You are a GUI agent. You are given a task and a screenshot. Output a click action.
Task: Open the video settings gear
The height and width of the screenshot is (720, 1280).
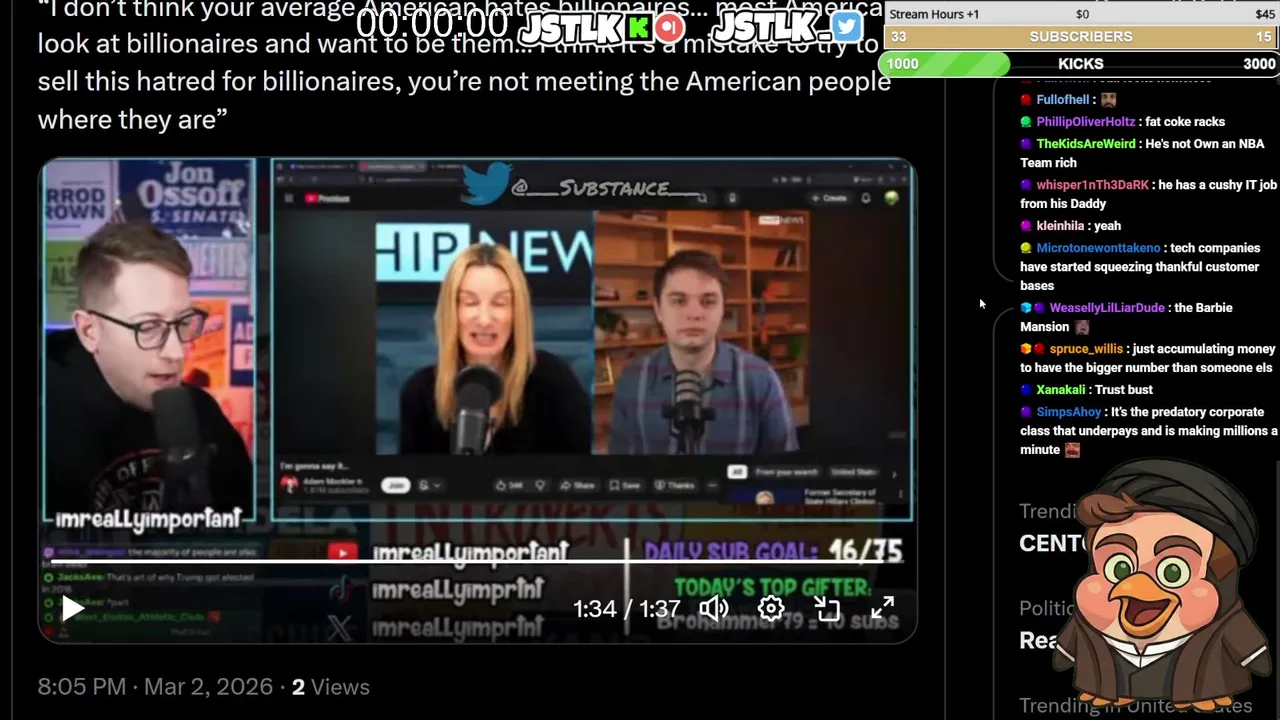tap(771, 608)
